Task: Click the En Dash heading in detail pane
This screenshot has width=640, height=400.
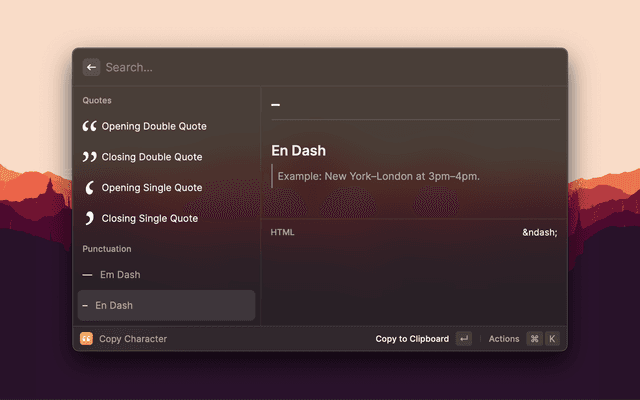Action: [298, 151]
